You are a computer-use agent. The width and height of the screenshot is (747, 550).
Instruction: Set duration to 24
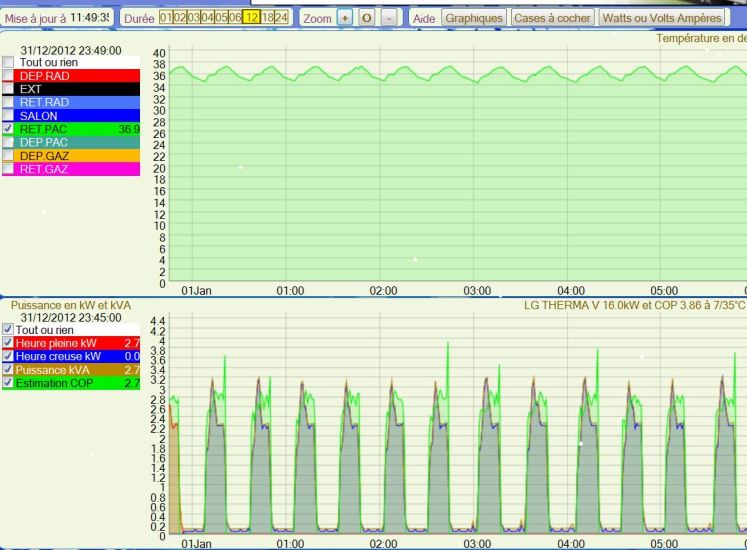281,19
